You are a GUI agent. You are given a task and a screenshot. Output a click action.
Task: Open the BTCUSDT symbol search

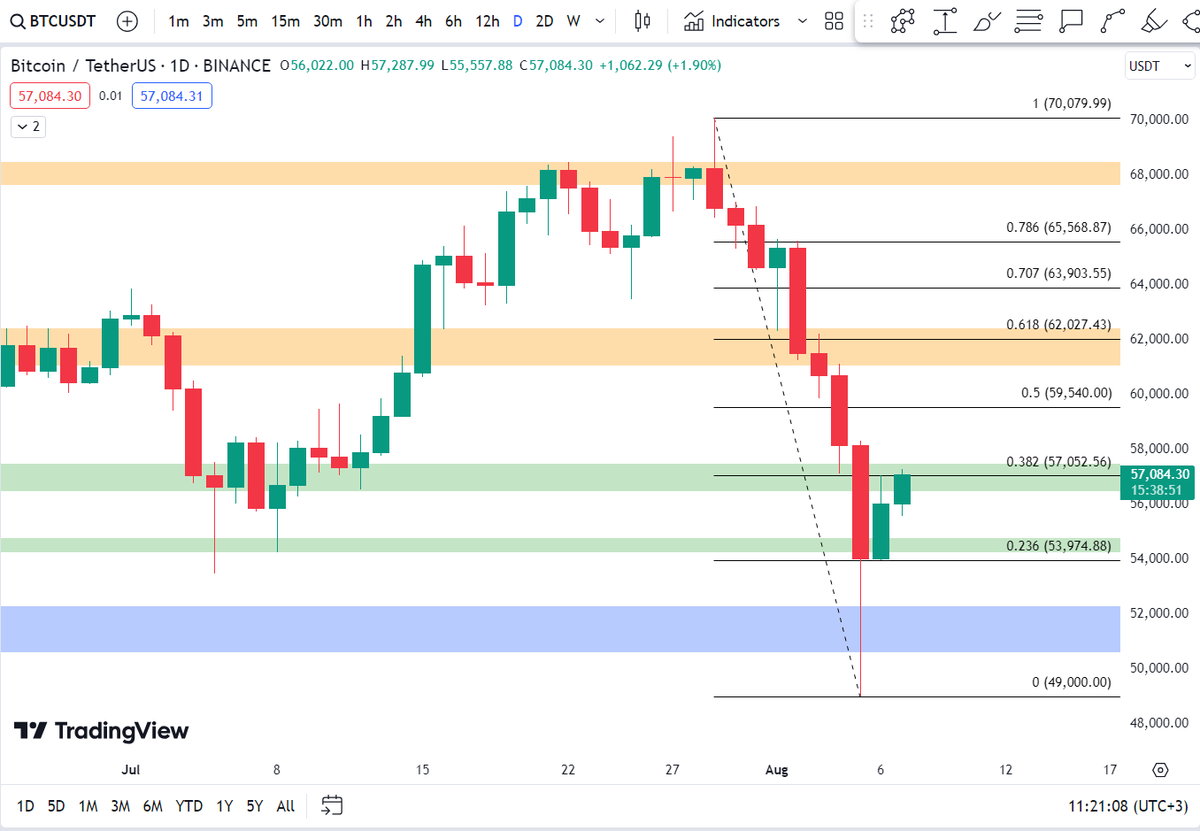click(54, 21)
